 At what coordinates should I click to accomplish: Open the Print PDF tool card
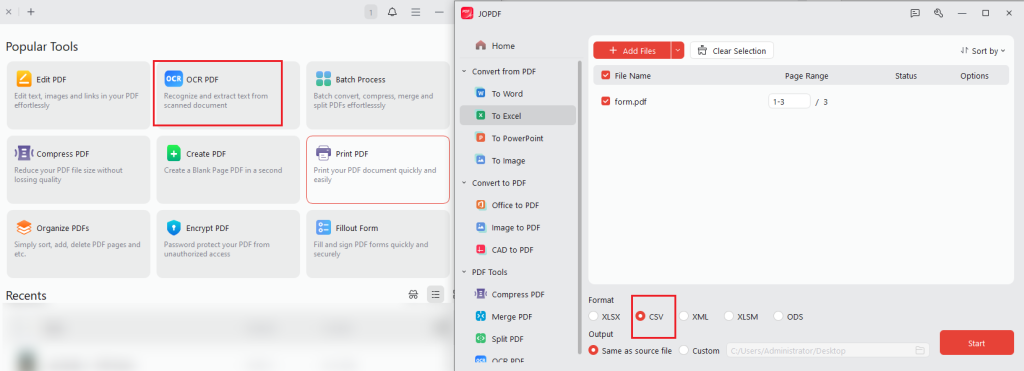[x=377, y=170]
